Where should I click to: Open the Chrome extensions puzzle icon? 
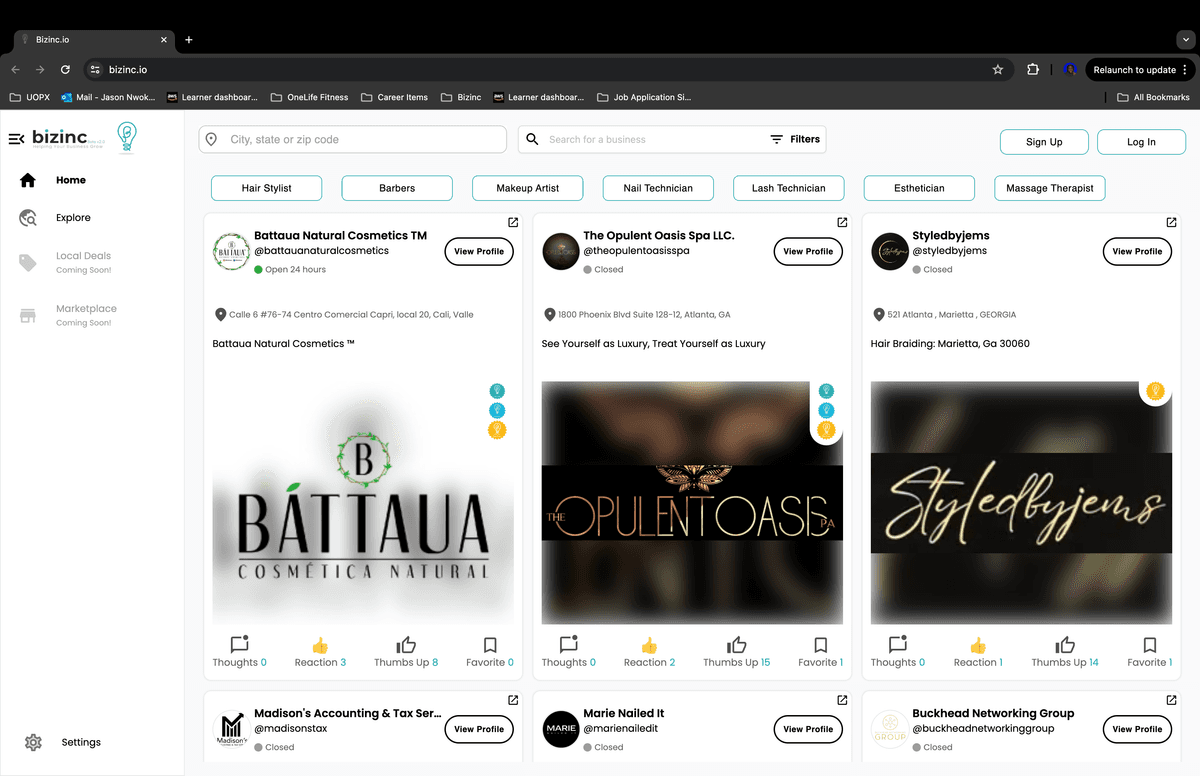[x=1033, y=70]
